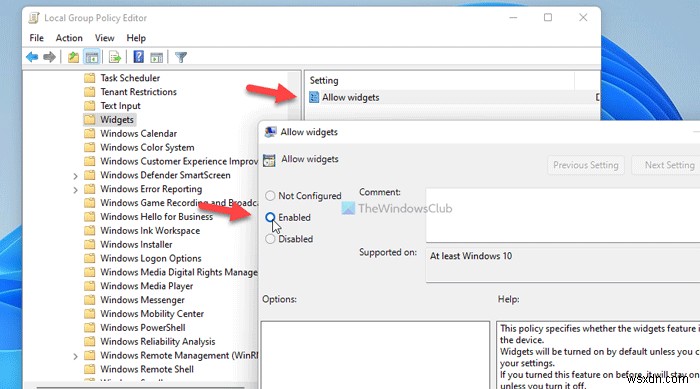700x389 pixels.
Task: Click the Forward arrow toolbar icon
Action: click(x=50, y=57)
